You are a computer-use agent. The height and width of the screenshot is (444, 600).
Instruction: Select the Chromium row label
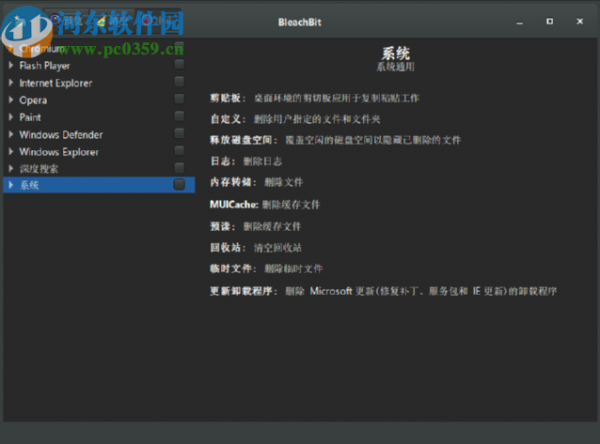tap(42, 49)
